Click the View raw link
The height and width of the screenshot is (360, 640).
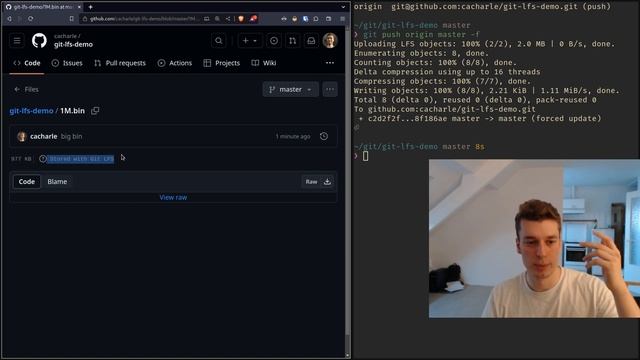tap(173, 197)
